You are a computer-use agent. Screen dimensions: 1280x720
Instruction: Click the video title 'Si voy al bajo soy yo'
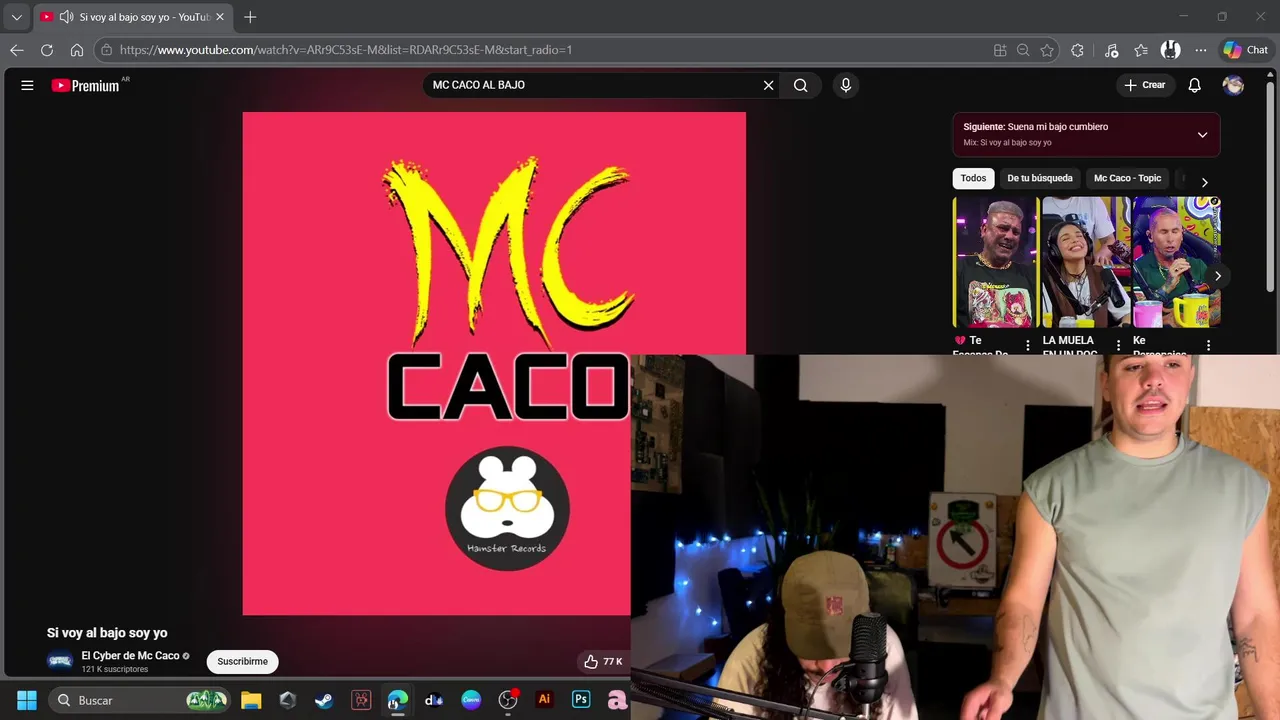[x=107, y=633]
